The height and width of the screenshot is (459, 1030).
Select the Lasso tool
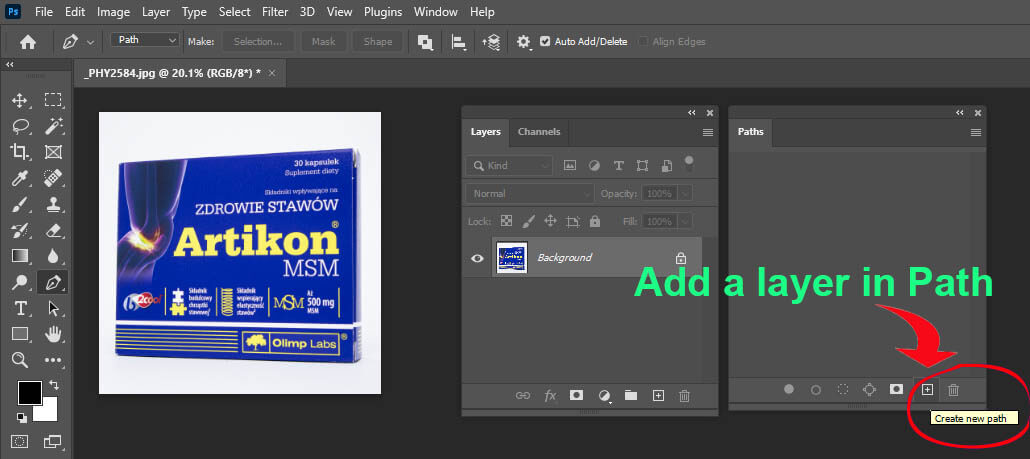(20, 126)
